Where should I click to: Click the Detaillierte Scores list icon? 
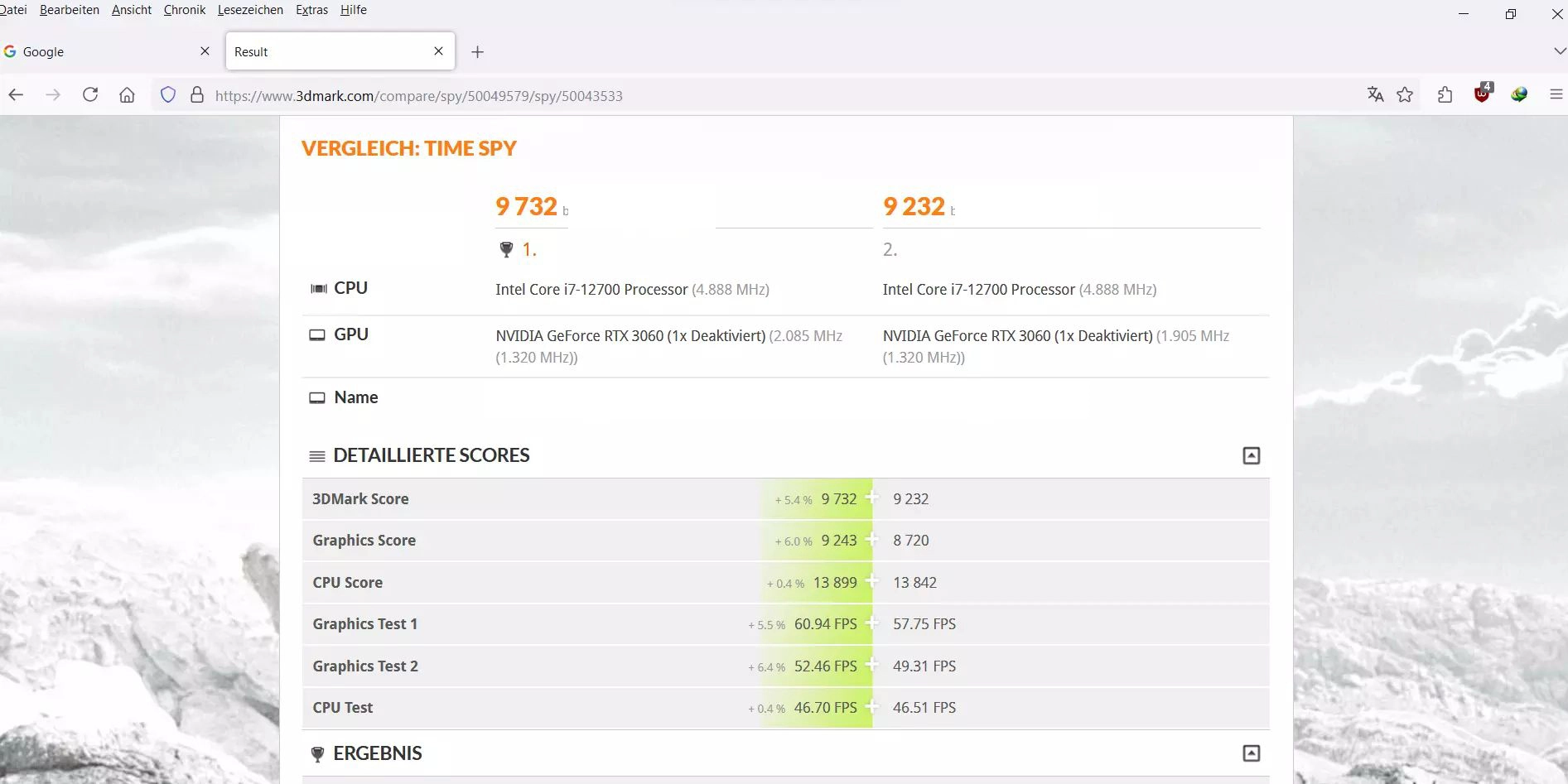tap(316, 456)
